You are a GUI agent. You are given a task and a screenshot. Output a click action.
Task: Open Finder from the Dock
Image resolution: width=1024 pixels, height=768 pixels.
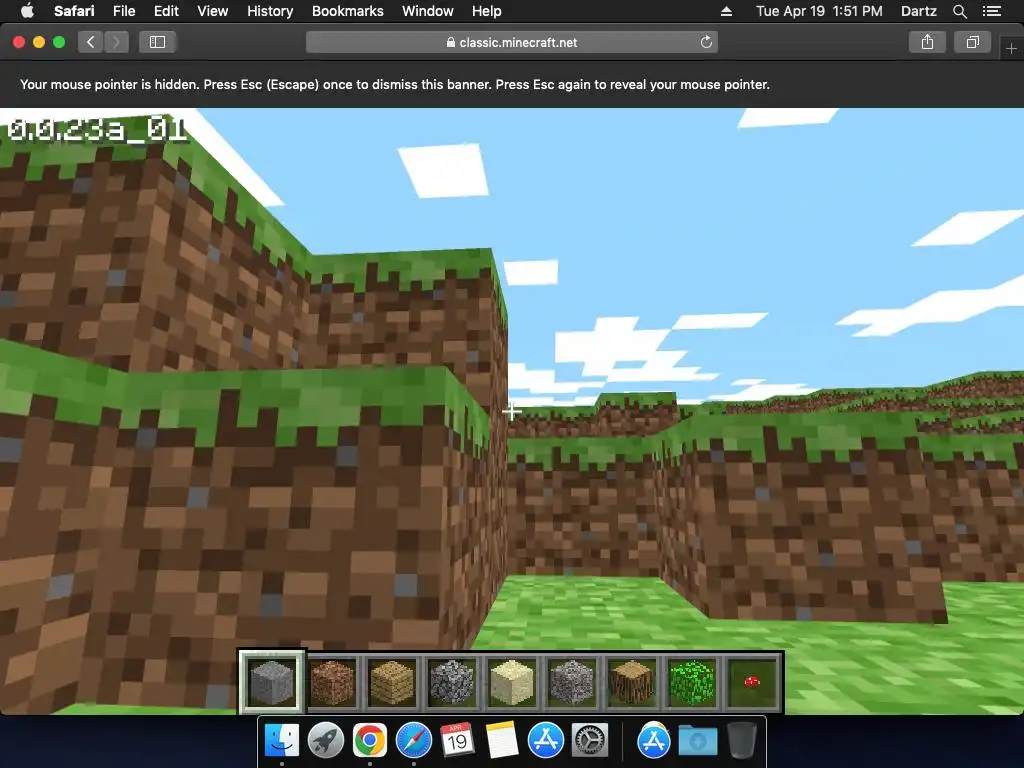282,740
